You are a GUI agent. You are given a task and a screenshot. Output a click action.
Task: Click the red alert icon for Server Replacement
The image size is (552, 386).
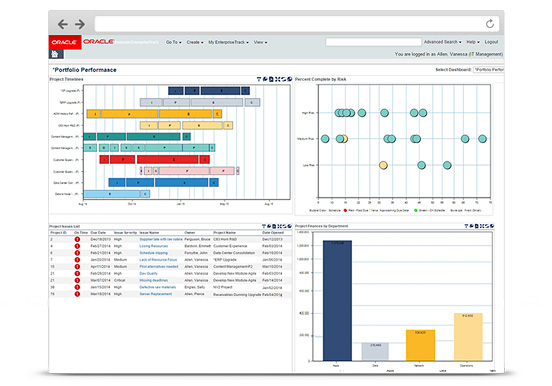tap(77, 294)
